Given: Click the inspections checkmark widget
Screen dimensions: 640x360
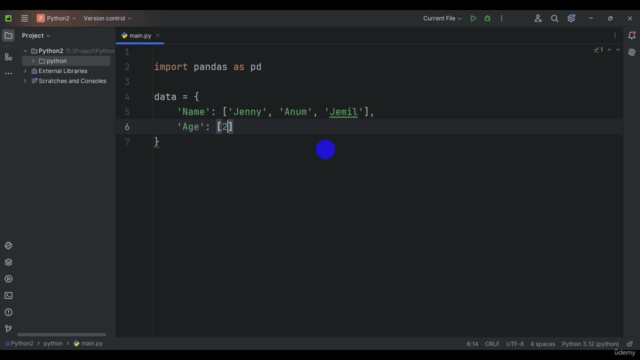Looking at the screenshot, I should [598, 50].
